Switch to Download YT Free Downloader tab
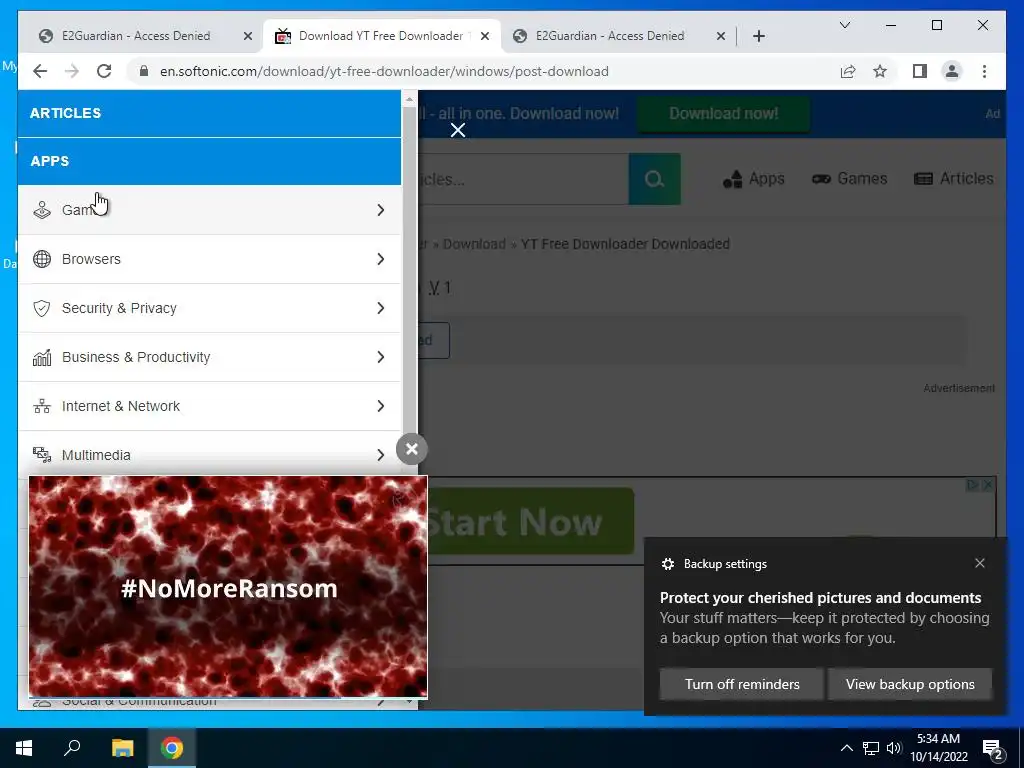This screenshot has width=1024, height=768. tap(382, 36)
